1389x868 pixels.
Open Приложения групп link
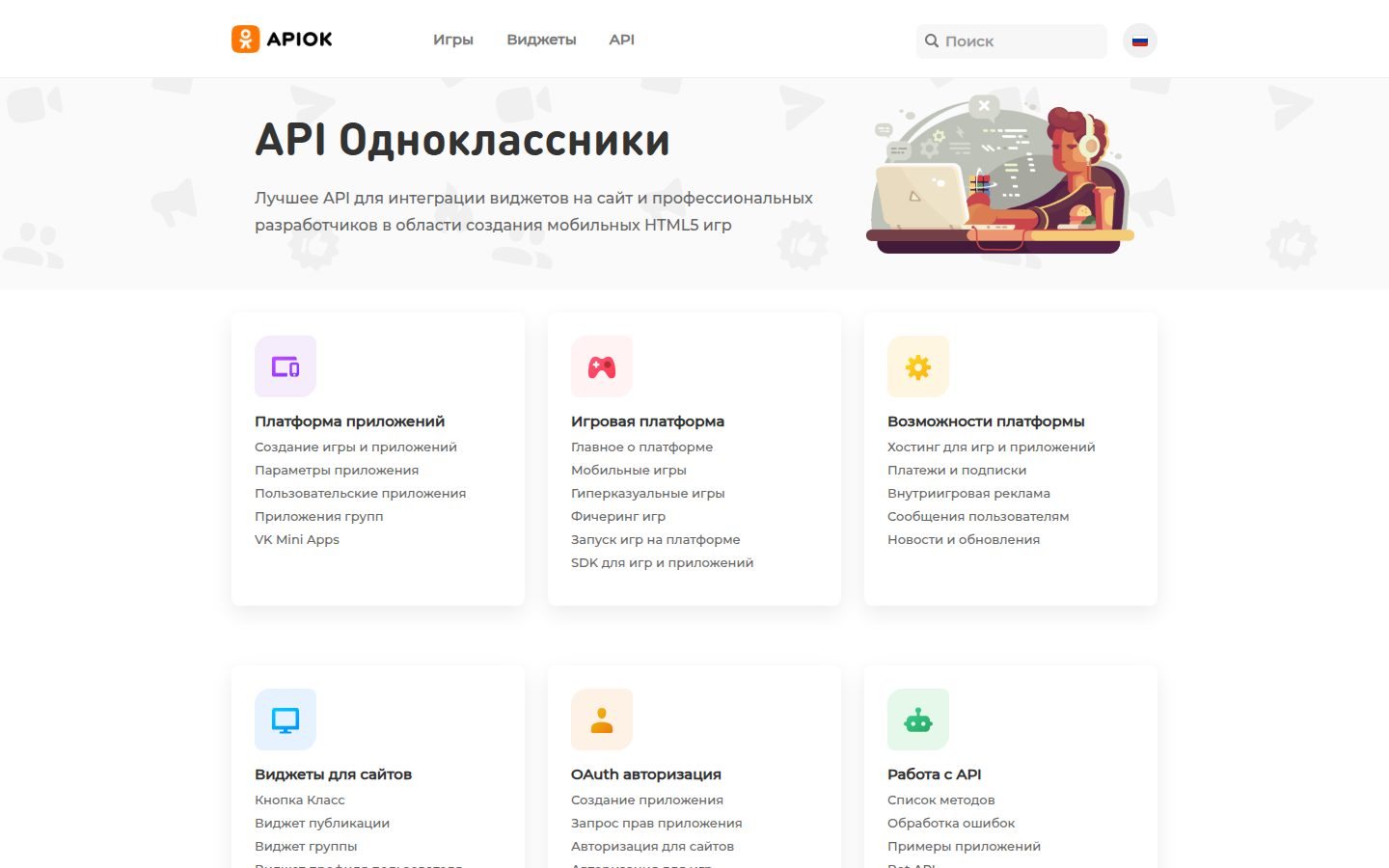point(318,516)
